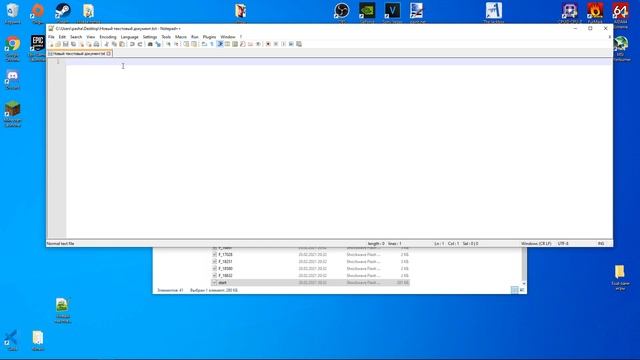Open the Plugins menu
The width and height of the screenshot is (640, 360).
point(209,37)
